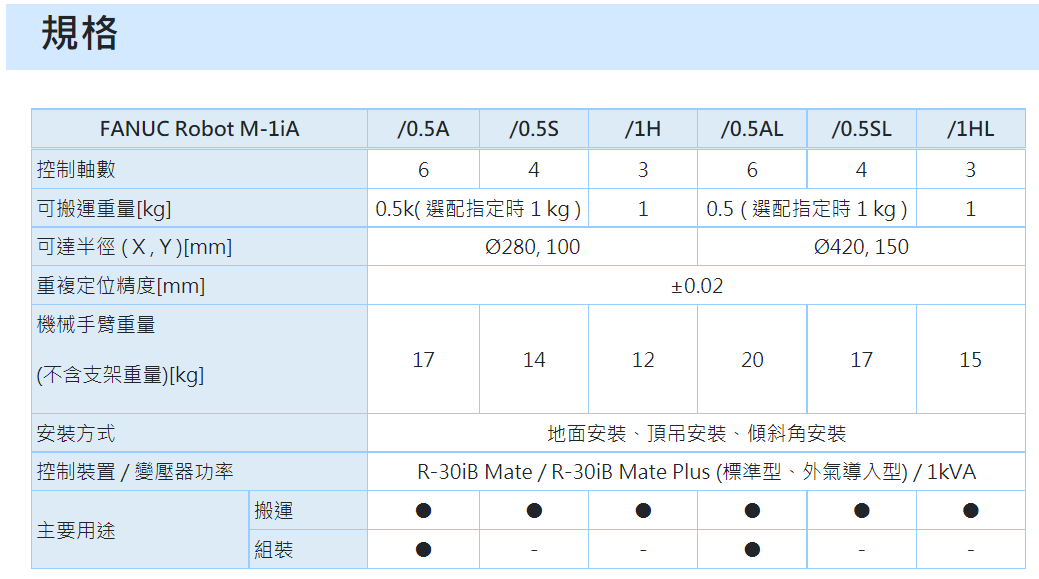1039x579 pixels.
Task: Click the 組裝 dash under /1HL
Action: click(971, 549)
